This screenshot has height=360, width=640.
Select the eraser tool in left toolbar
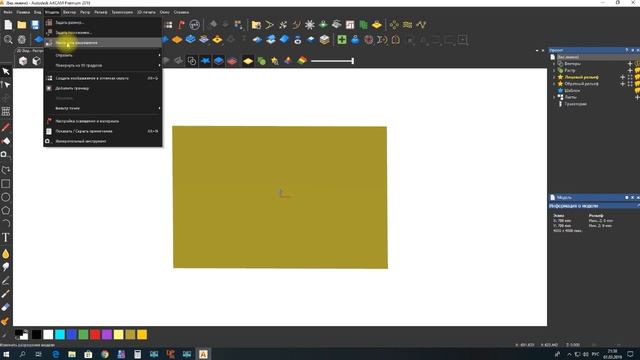click(x=6, y=307)
